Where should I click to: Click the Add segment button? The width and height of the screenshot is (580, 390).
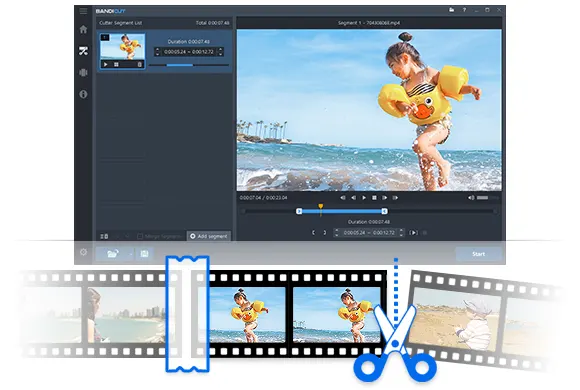(209, 236)
